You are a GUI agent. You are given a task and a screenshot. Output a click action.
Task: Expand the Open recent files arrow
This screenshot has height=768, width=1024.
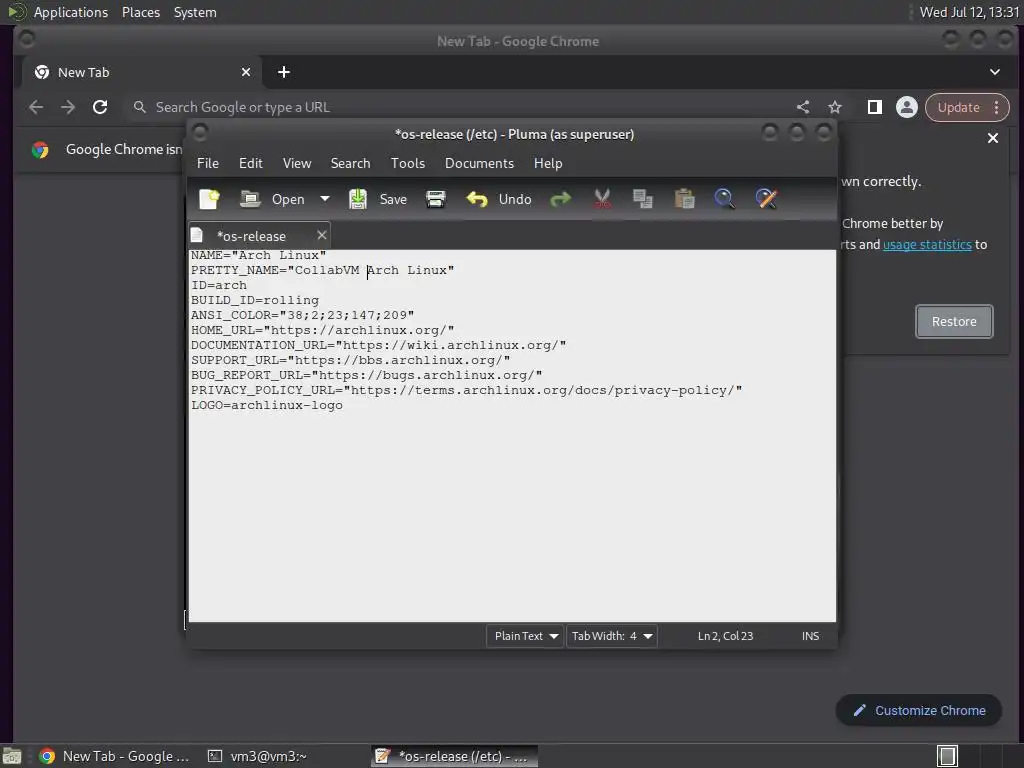325,199
